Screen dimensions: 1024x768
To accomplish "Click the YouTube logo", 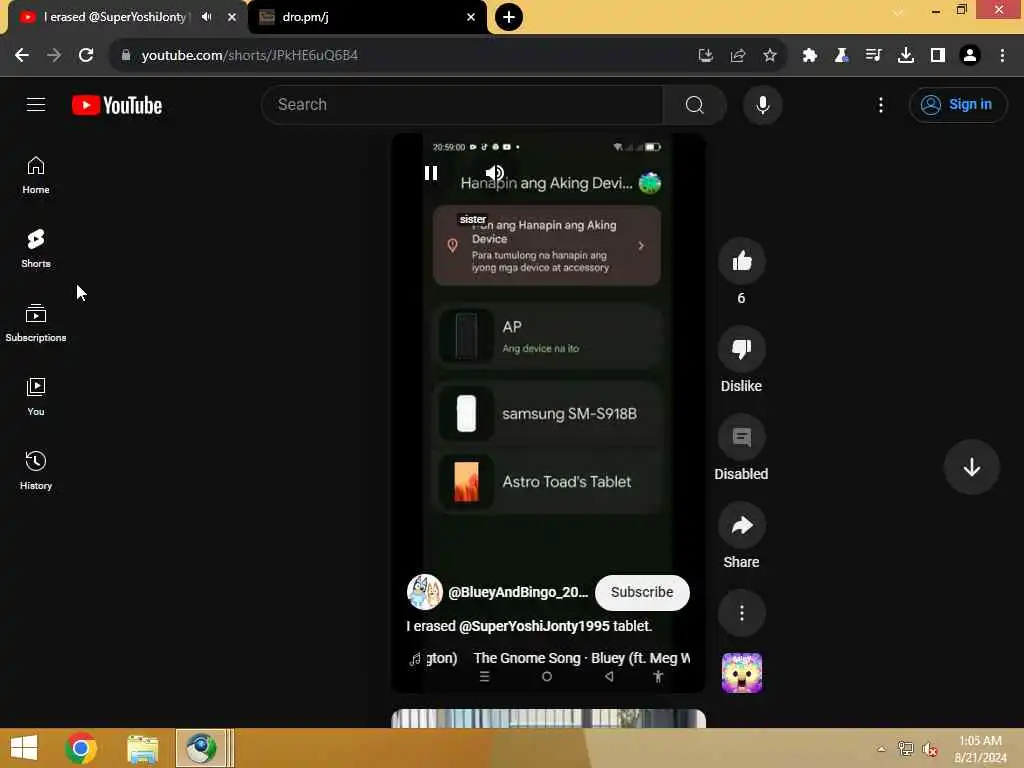I will pos(117,105).
